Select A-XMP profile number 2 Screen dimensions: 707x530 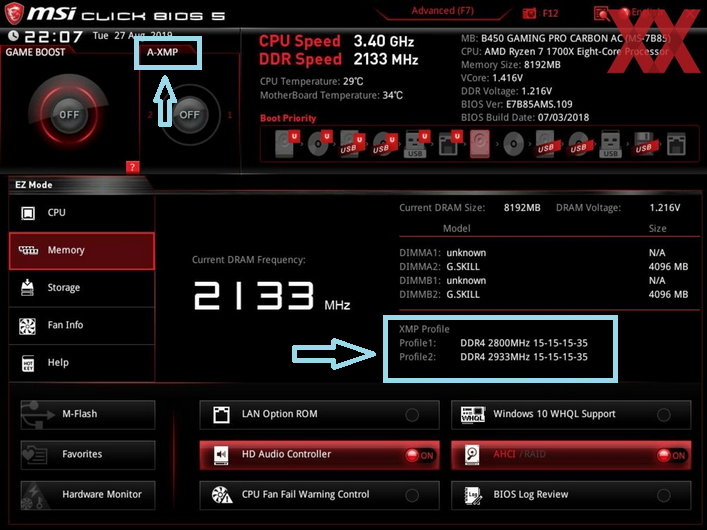tap(150, 115)
